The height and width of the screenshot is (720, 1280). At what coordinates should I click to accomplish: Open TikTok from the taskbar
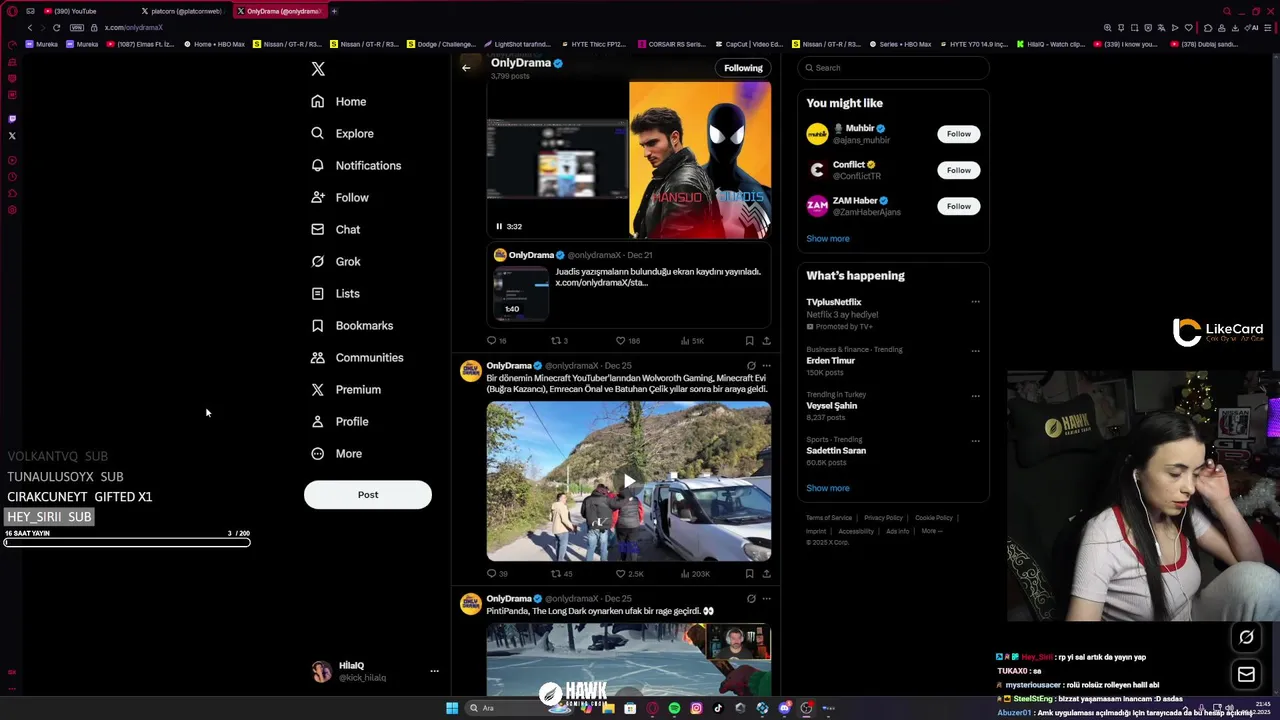718,708
